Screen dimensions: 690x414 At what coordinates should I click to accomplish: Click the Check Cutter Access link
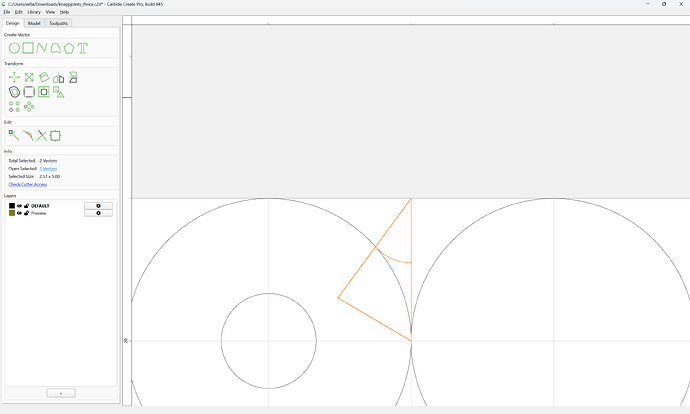click(x=28, y=184)
